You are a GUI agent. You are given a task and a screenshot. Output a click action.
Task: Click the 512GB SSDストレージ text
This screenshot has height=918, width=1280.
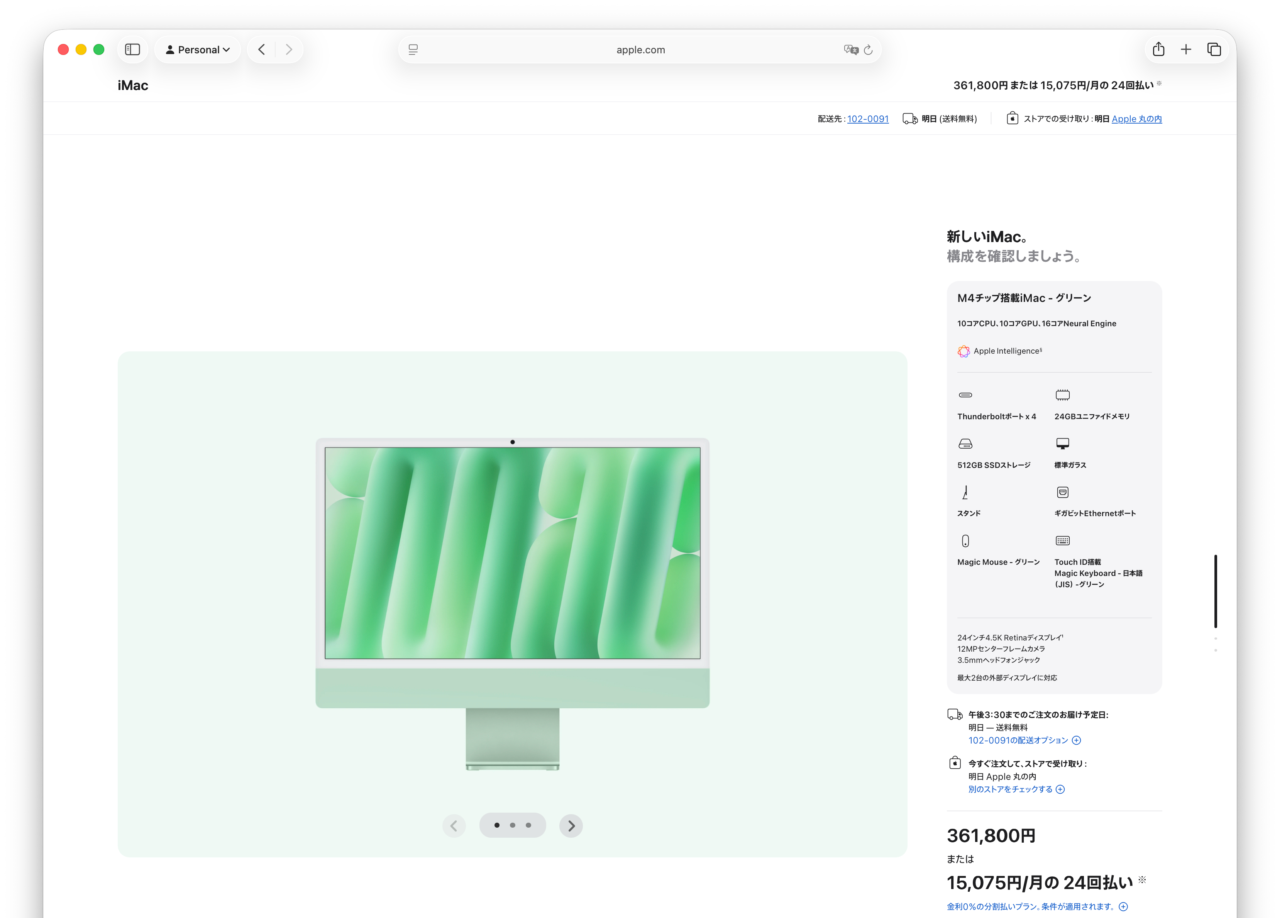pyautogui.click(x=993, y=465)
